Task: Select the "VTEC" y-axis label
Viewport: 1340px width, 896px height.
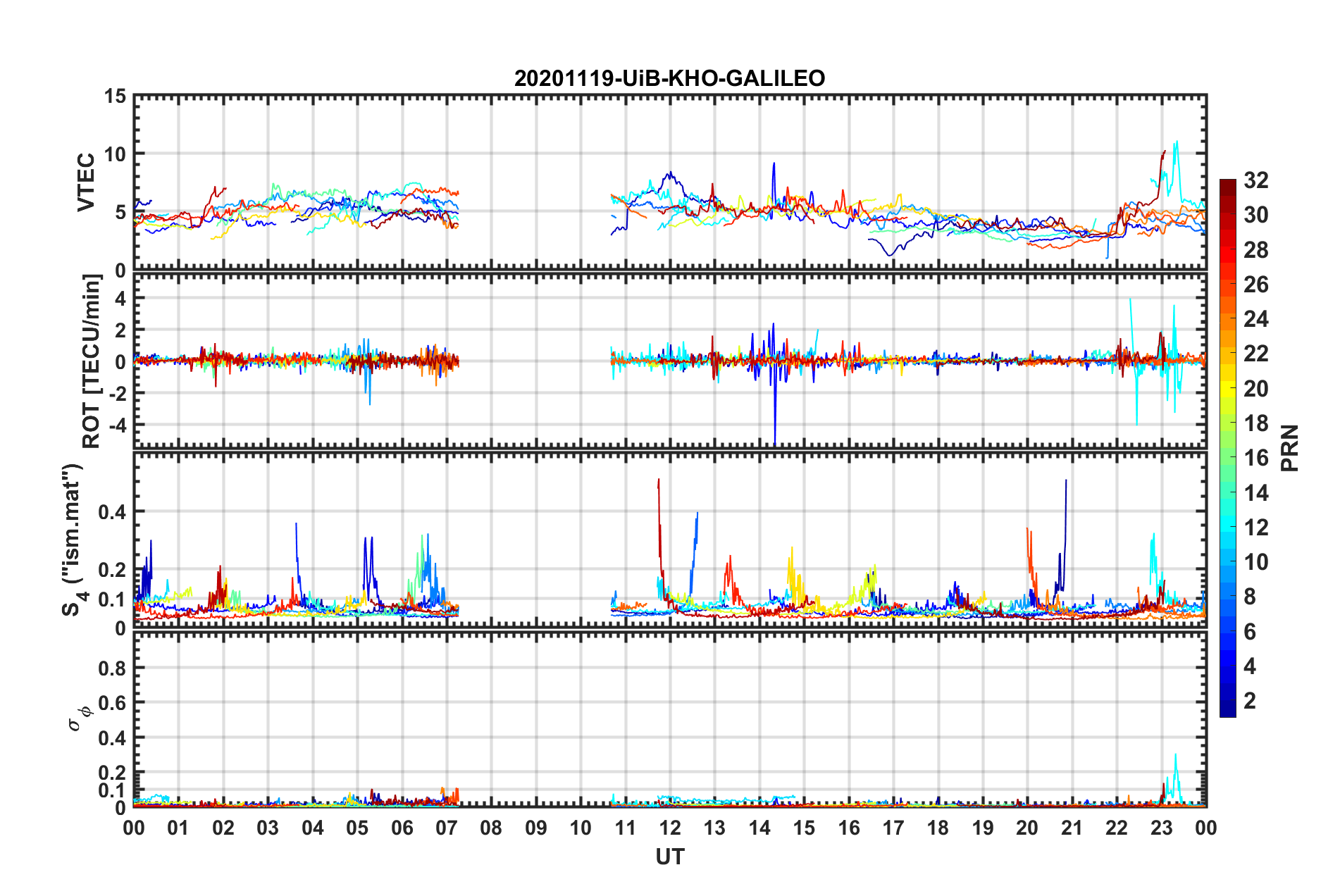Action: tap(86, 182)
